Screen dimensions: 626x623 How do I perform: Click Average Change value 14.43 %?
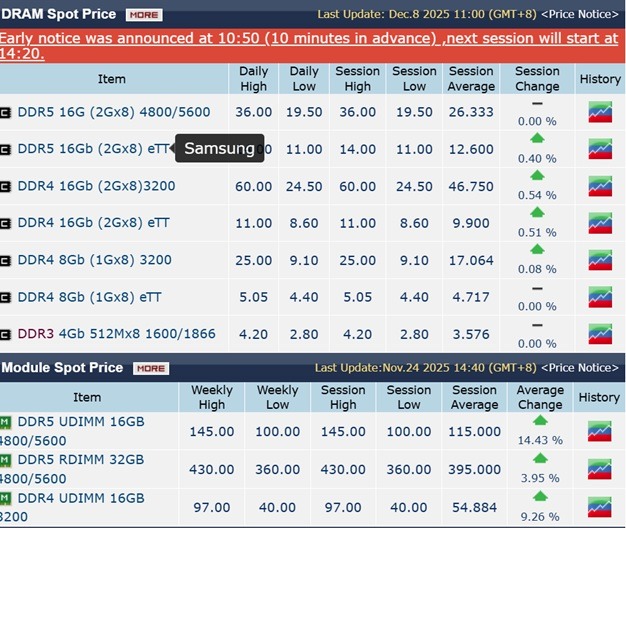540,440
